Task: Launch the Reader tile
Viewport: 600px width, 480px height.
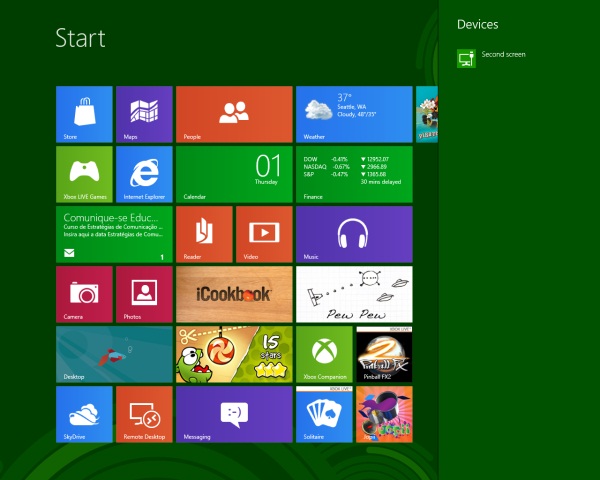Action: coord(204,234)
